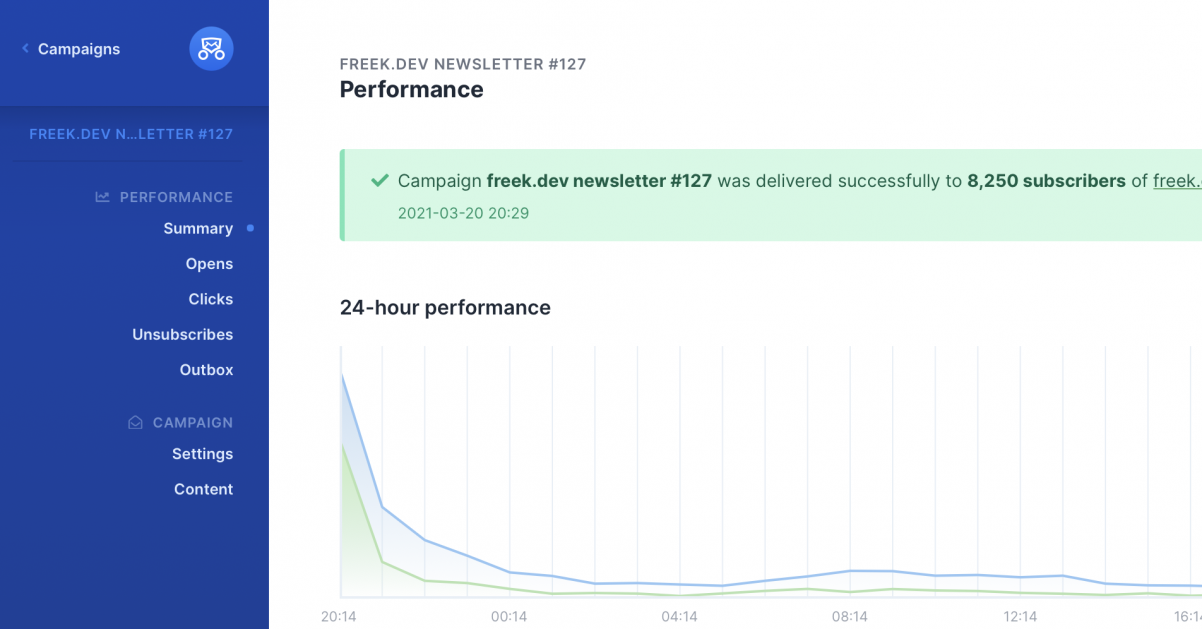The height and width of the screenshot is (629, 1202).
Task: Click the freek.dev list link in alert
Action: (x=1177, y=181)
